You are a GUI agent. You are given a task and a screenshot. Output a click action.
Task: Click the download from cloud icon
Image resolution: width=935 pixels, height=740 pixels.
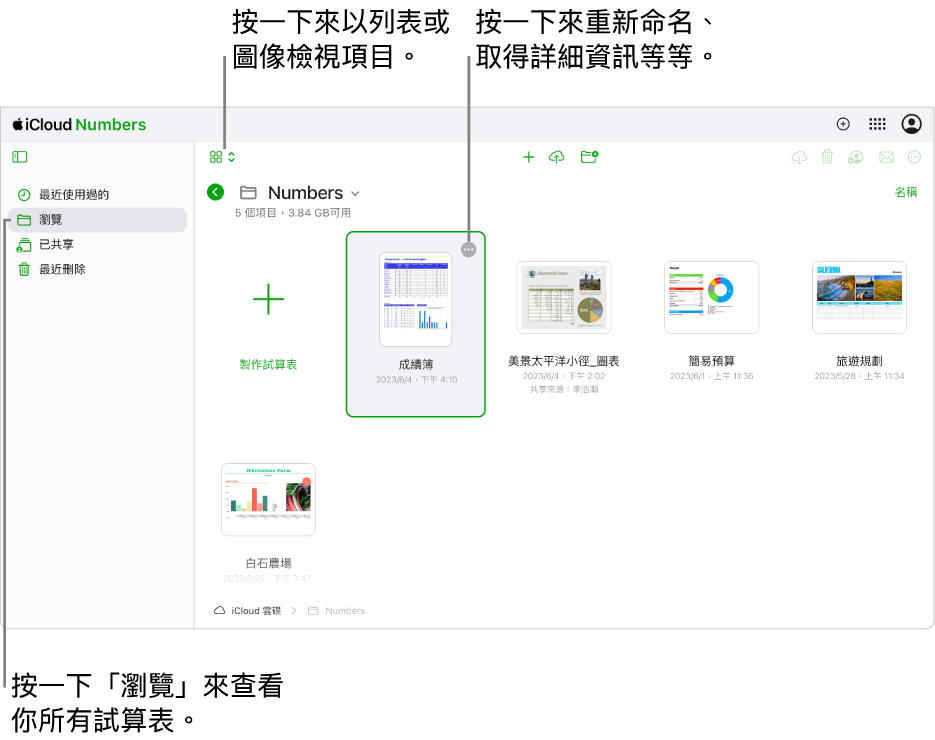pos(799,157)
